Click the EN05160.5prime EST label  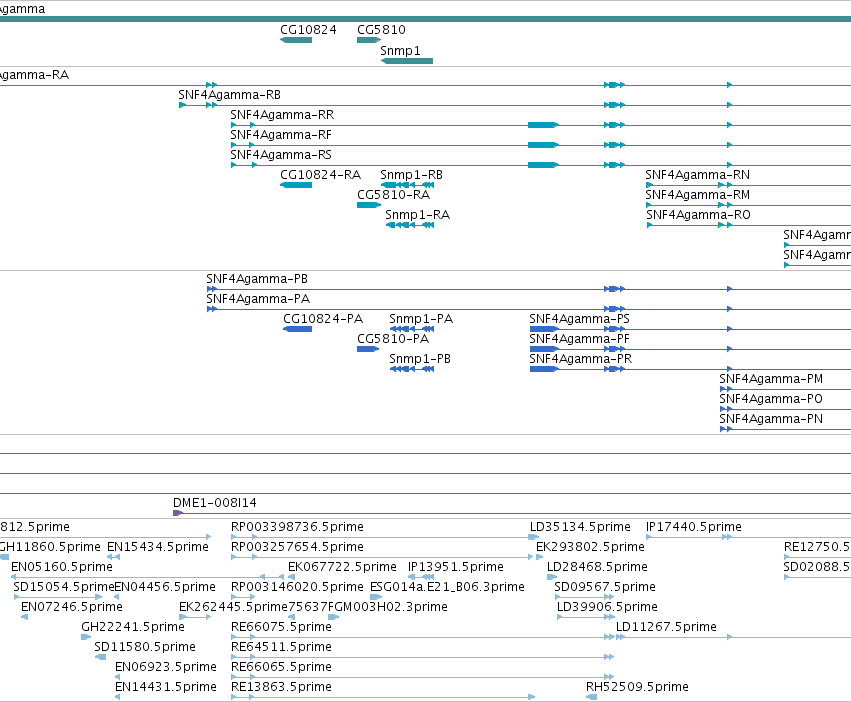pyautogui.click(x=62, y=567)
